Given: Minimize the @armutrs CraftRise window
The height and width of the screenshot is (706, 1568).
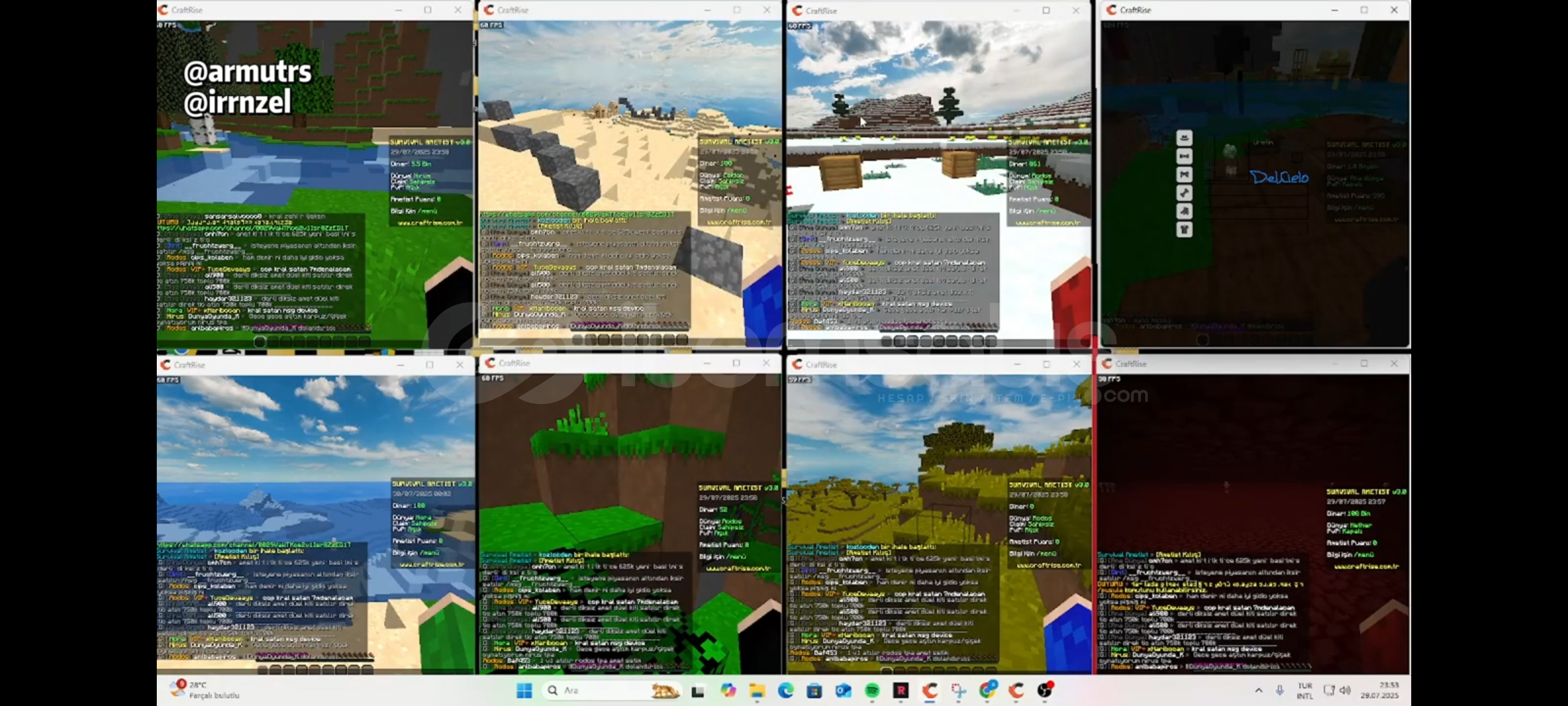Looking at the screenshot, I should [399, 10].
